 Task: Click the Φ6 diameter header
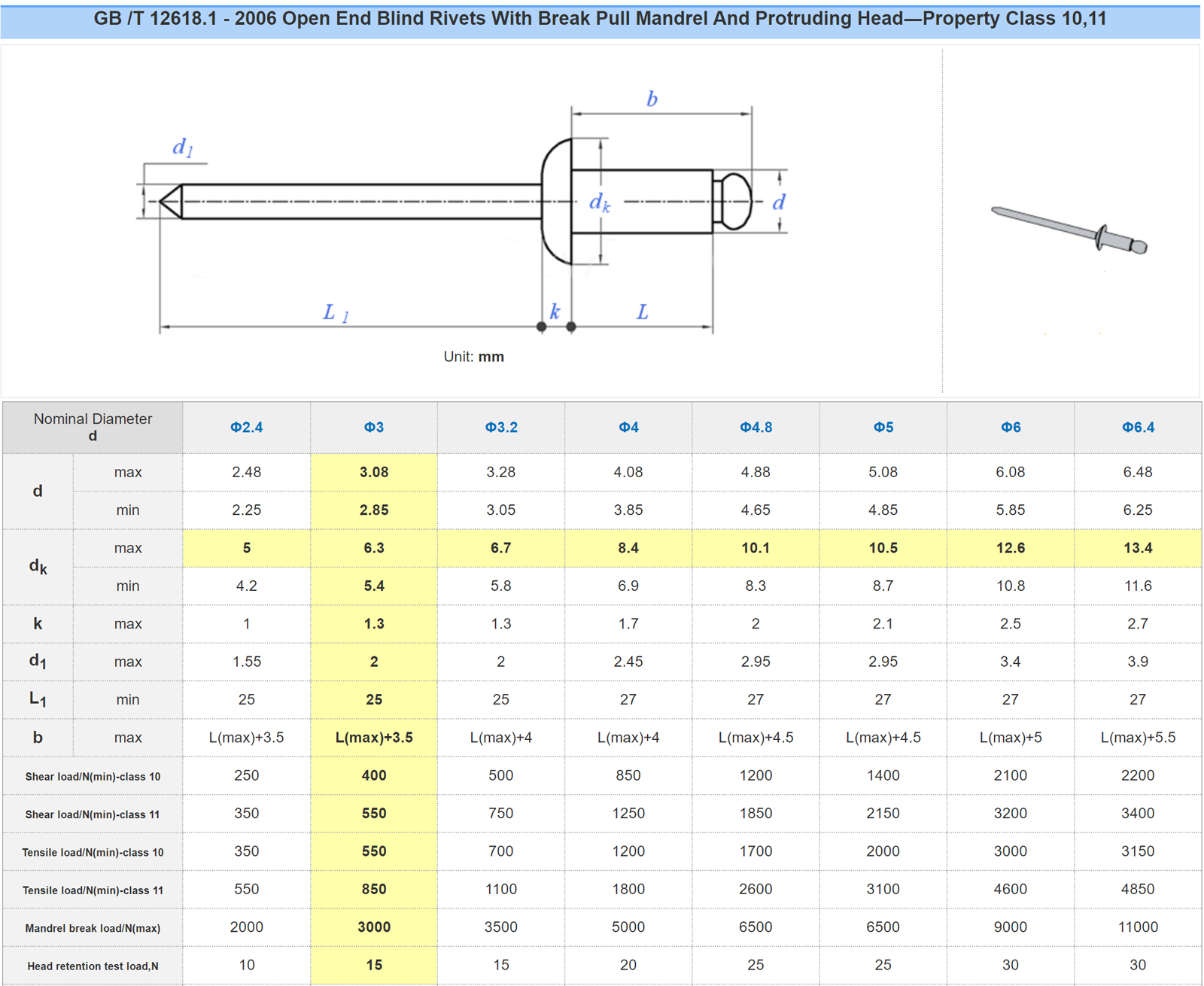[1011, 428]
